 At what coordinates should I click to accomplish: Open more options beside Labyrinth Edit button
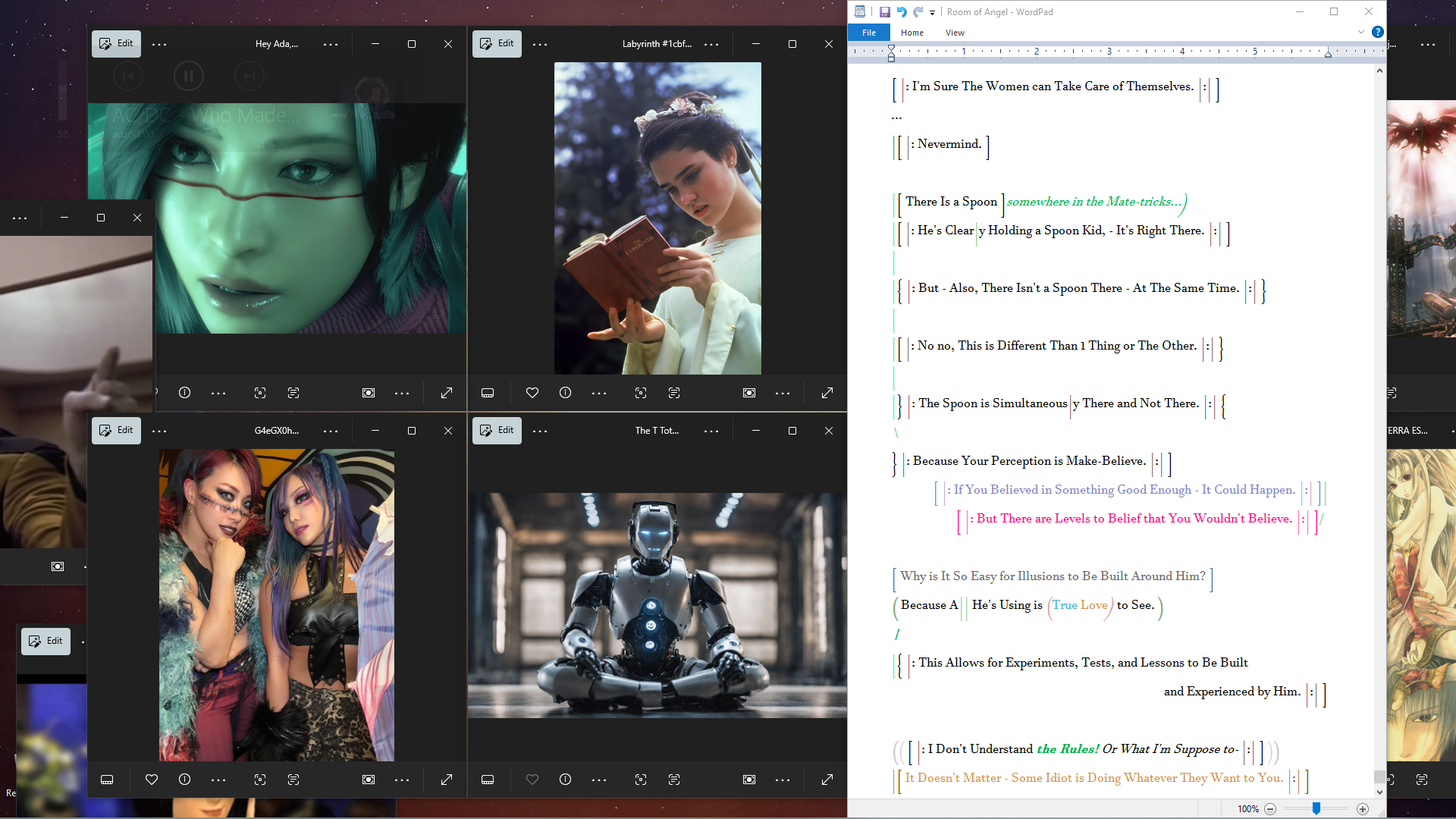point(540,44)
